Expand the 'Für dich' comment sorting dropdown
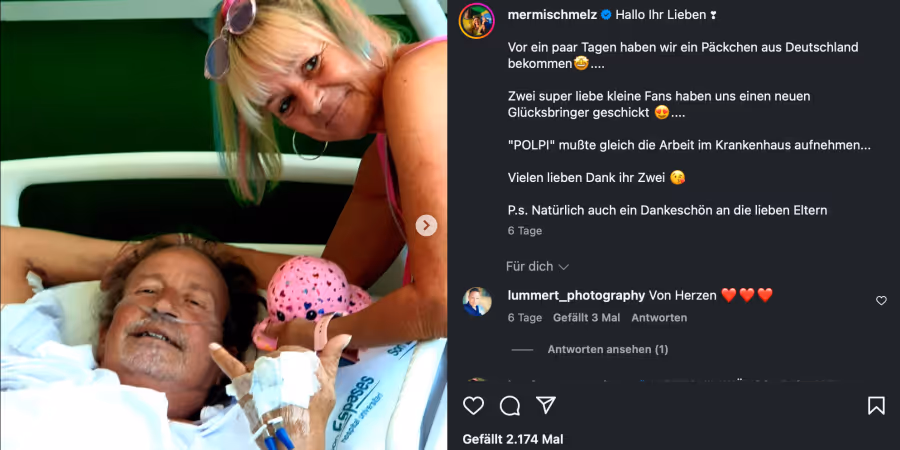Screen dimensions: 900x450 pyautogui.click(x=537, y=266)
